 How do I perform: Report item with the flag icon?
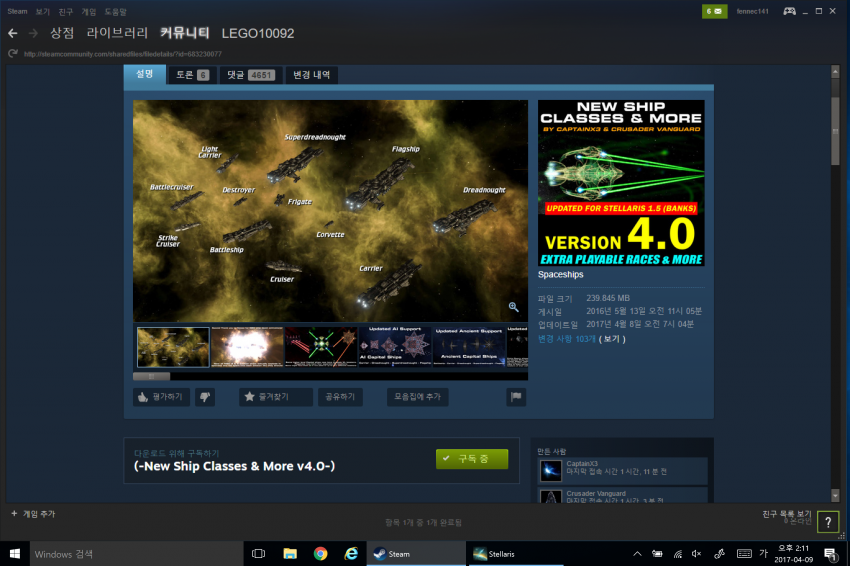(516, 397)
